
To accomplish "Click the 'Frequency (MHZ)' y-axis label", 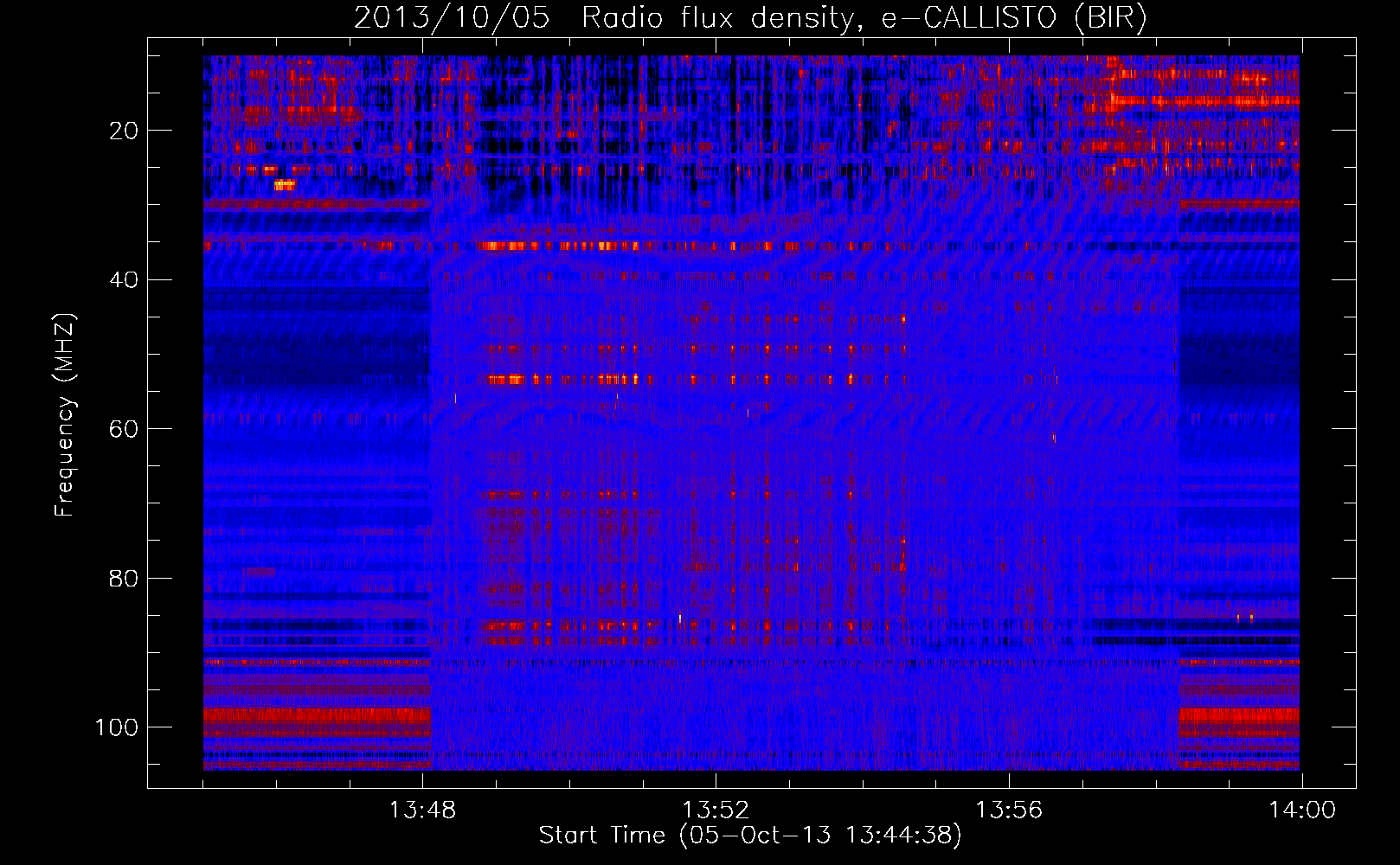I will (x=65, y=415).
